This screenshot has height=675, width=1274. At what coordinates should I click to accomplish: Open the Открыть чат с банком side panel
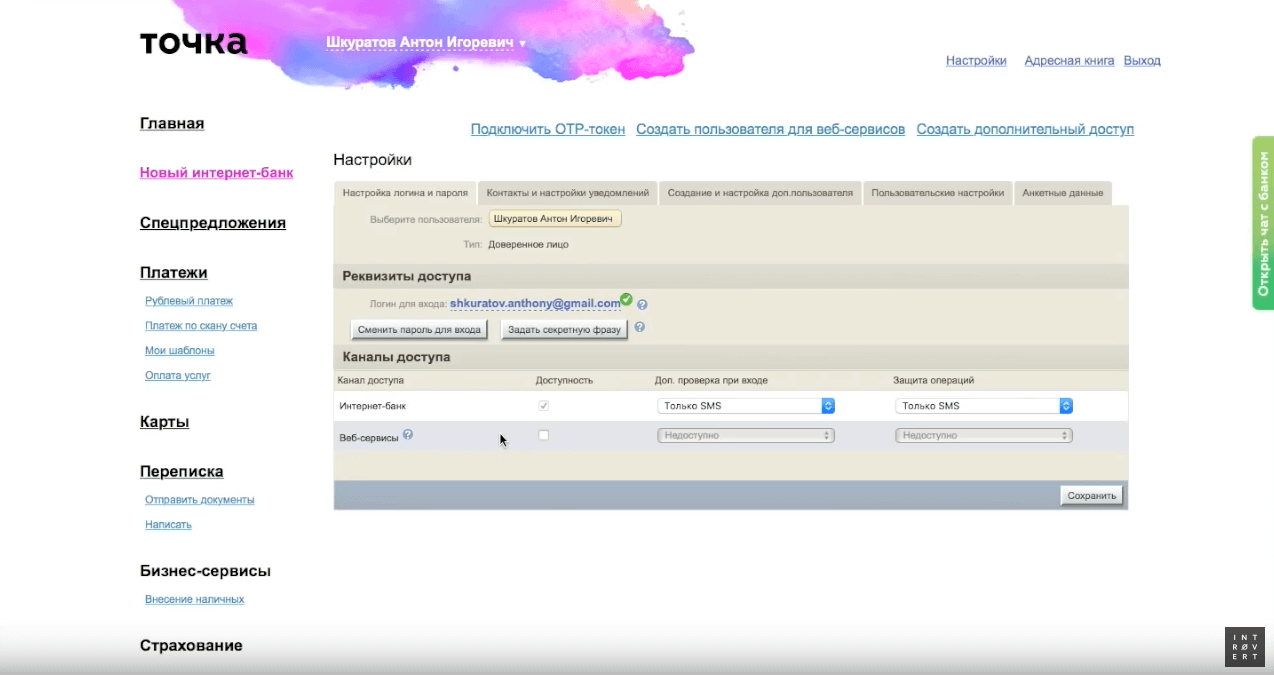pos(1263,223)
